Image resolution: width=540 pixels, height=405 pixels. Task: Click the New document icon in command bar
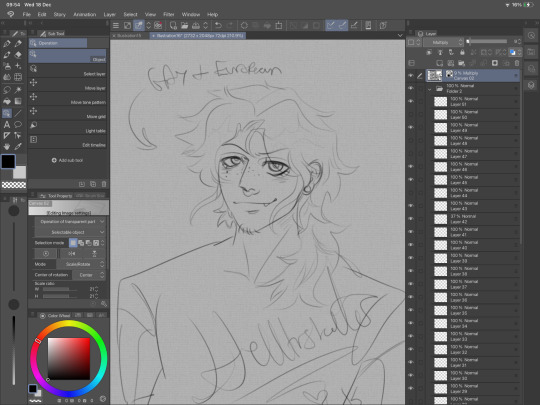(173, 25)
